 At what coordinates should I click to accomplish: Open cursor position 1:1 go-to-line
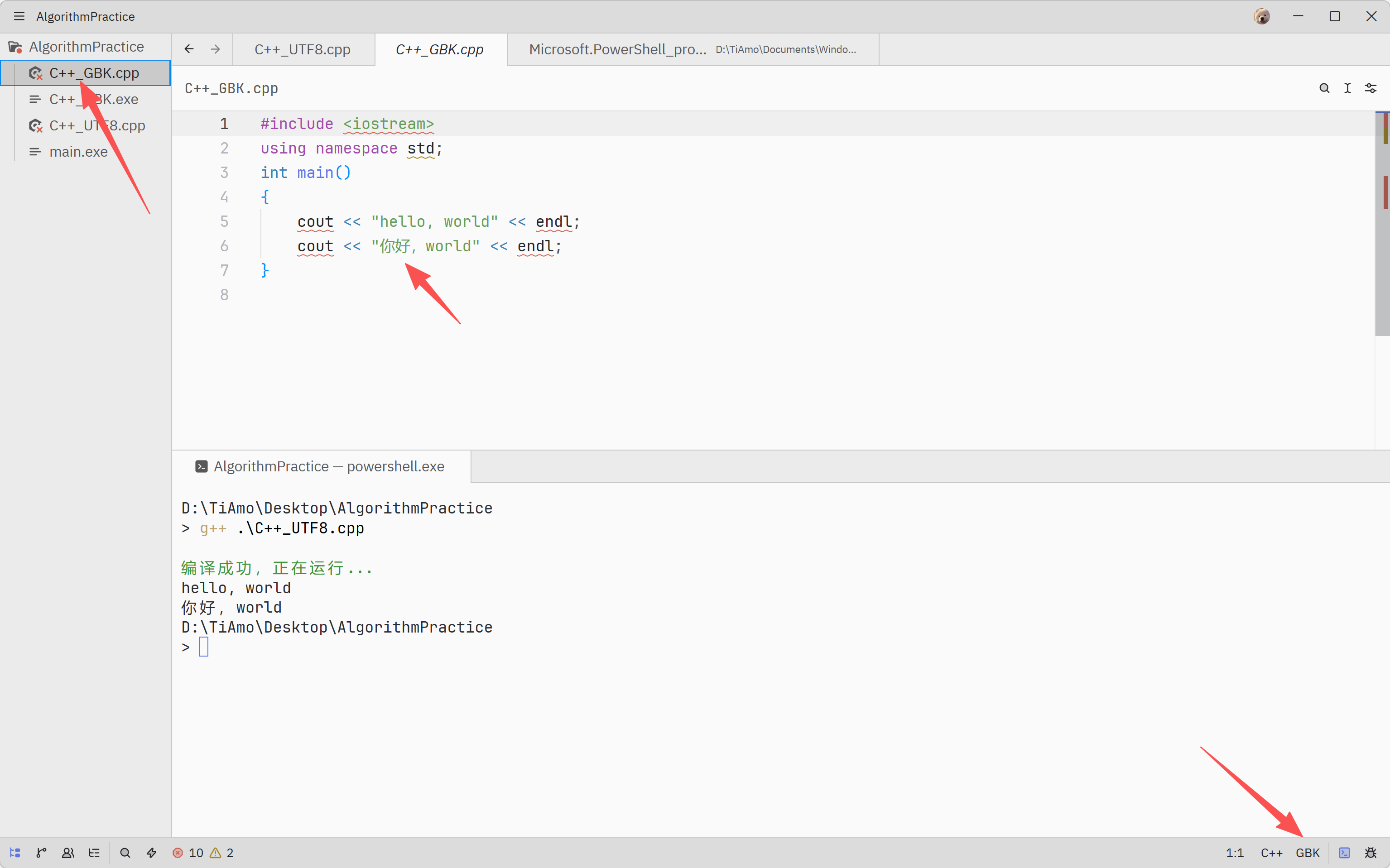click(x=1234, y=853)
